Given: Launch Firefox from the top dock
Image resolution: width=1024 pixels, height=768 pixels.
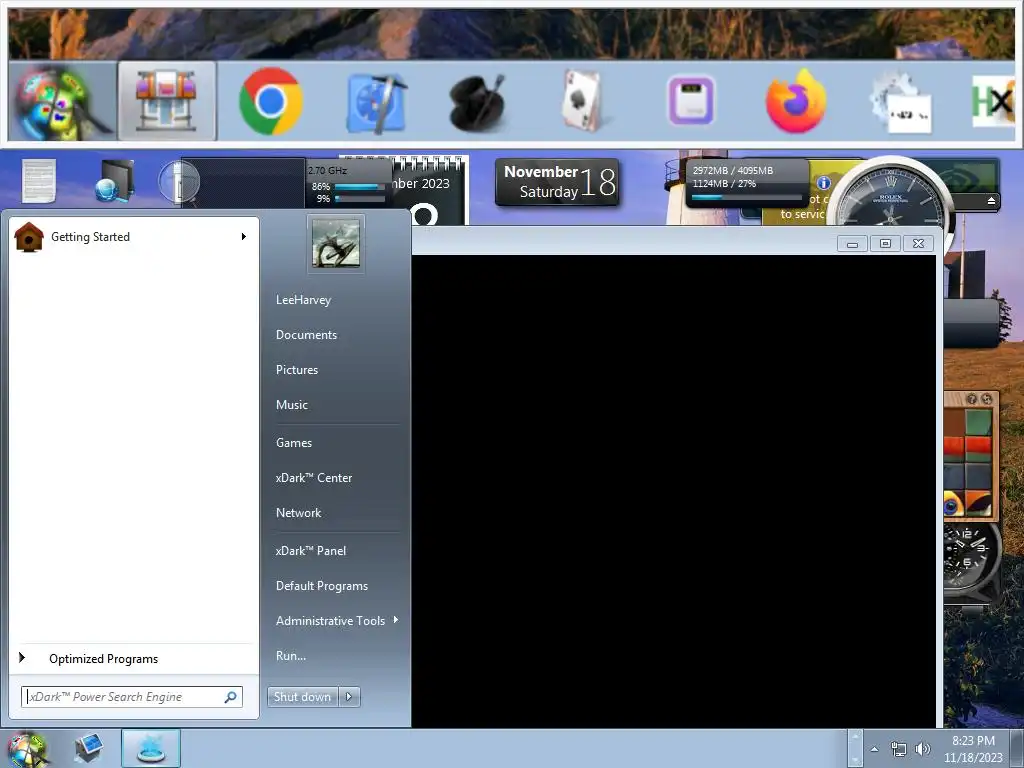Looking at the screenshot, I should tap(796, 101).
